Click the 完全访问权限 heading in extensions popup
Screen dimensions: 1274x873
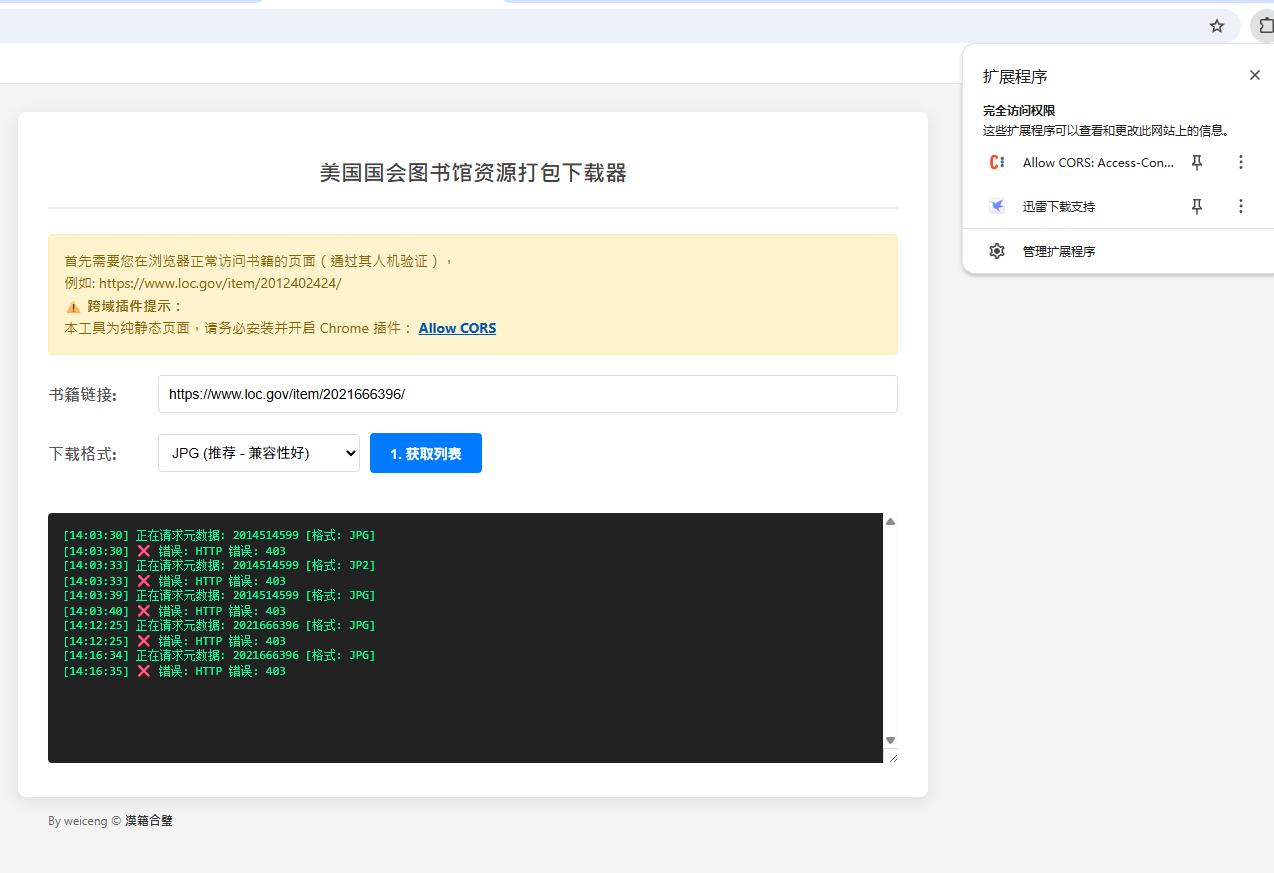click(1019, 111)
